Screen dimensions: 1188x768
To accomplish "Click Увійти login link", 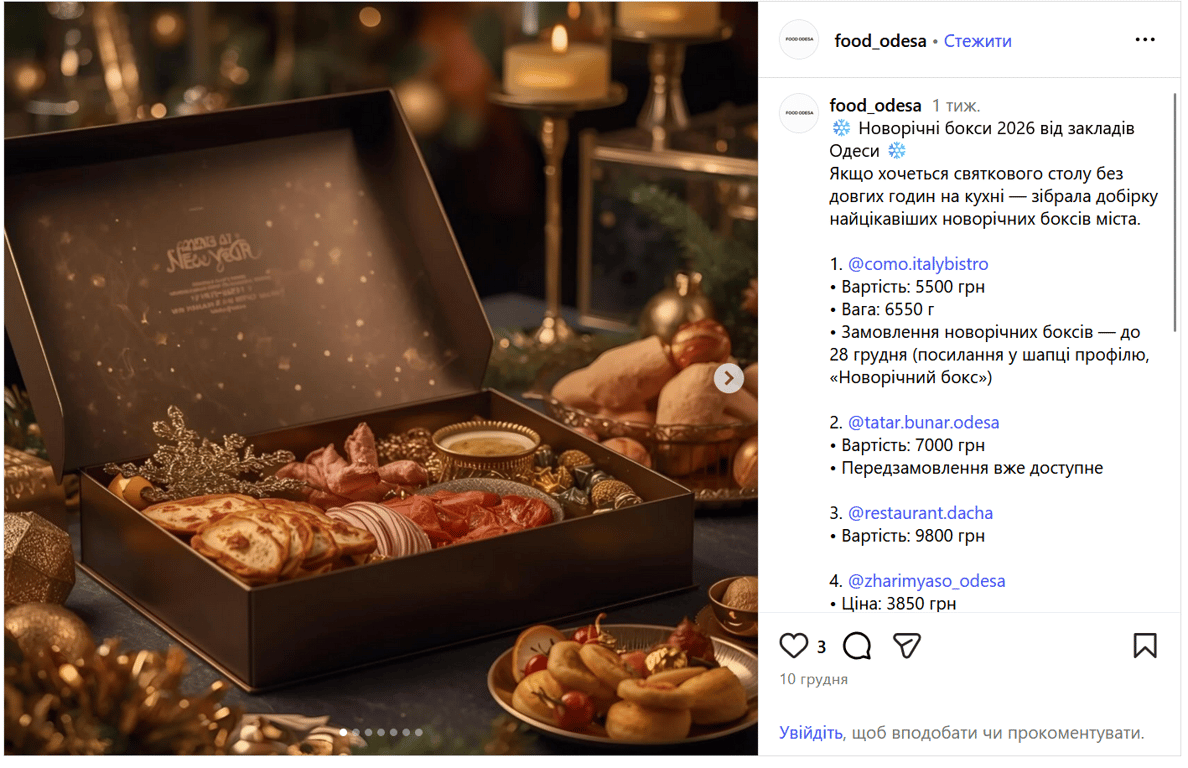I will pyautogui.click(x=810, y=733).
